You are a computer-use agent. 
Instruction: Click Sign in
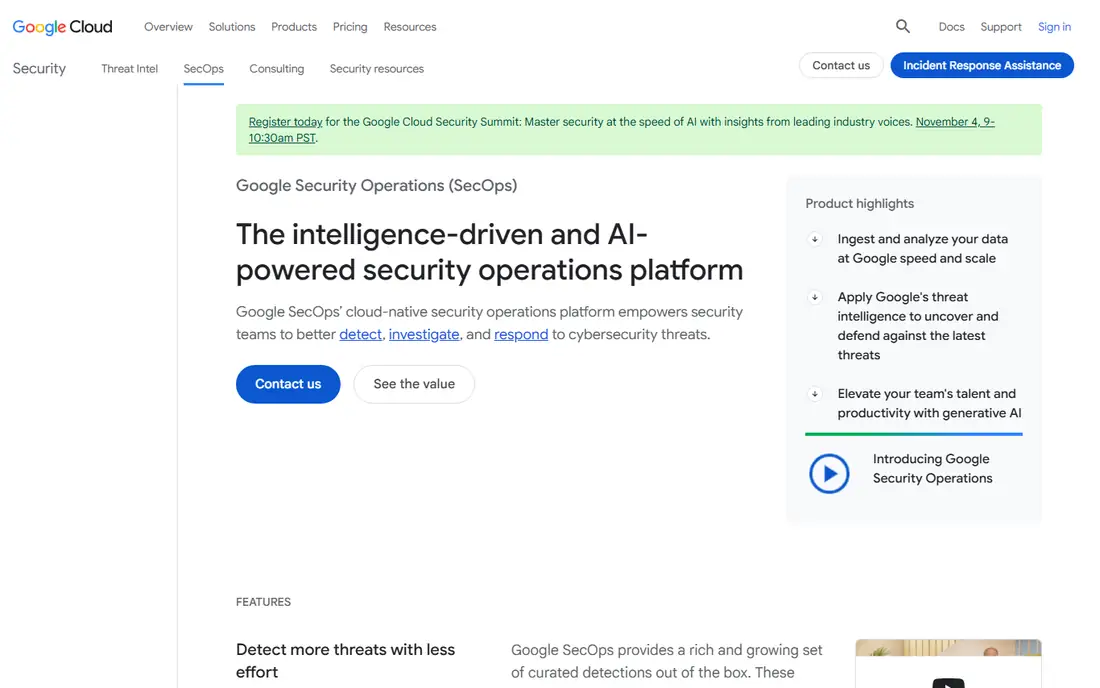tap(1054, 27)
